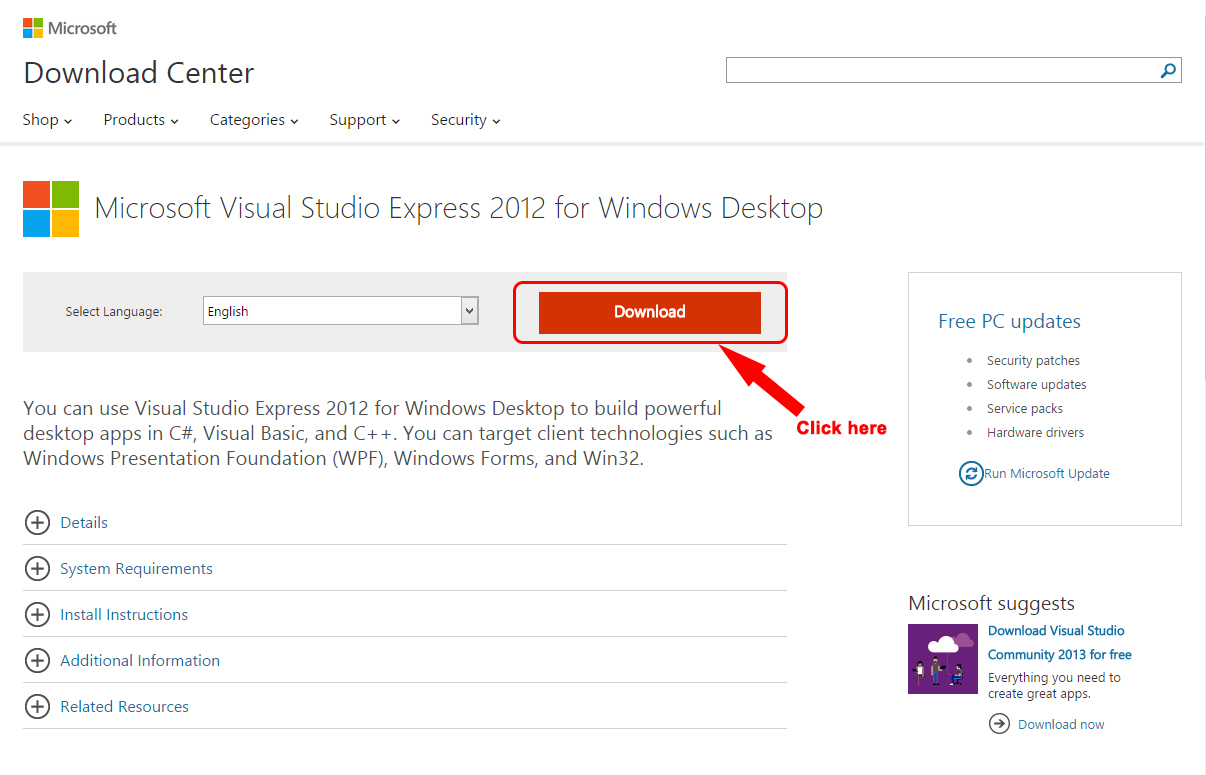Click the Everything you need to create text
This screenshot has height=775, width=1206.
click(x=1054, y=686)
